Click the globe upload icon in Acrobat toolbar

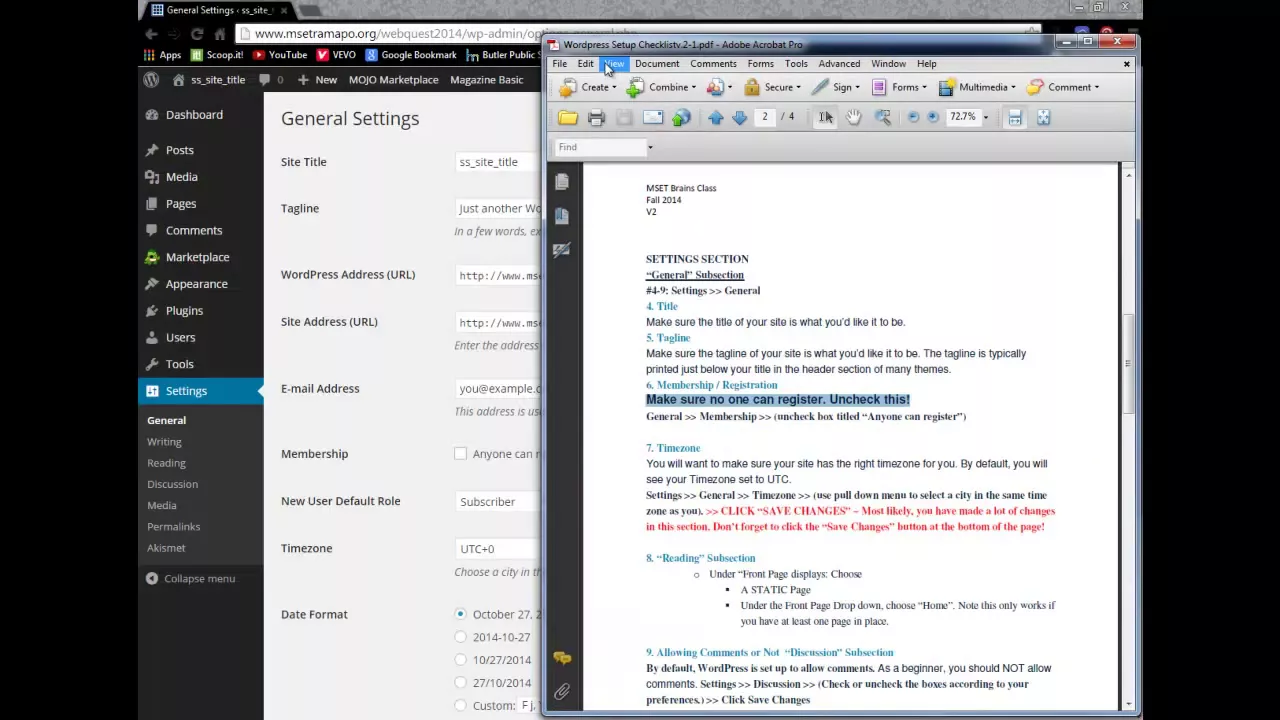coord(681,118)
